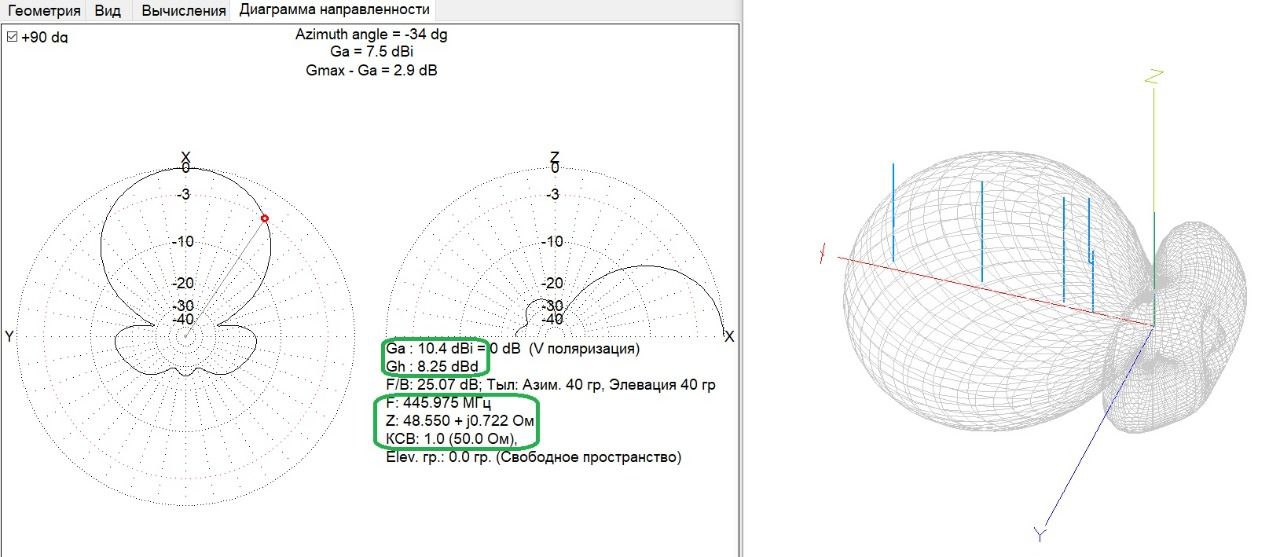
Task: Click the Elev. гр.: 0.0 гр. line
Action: click(x=533, y=457)
